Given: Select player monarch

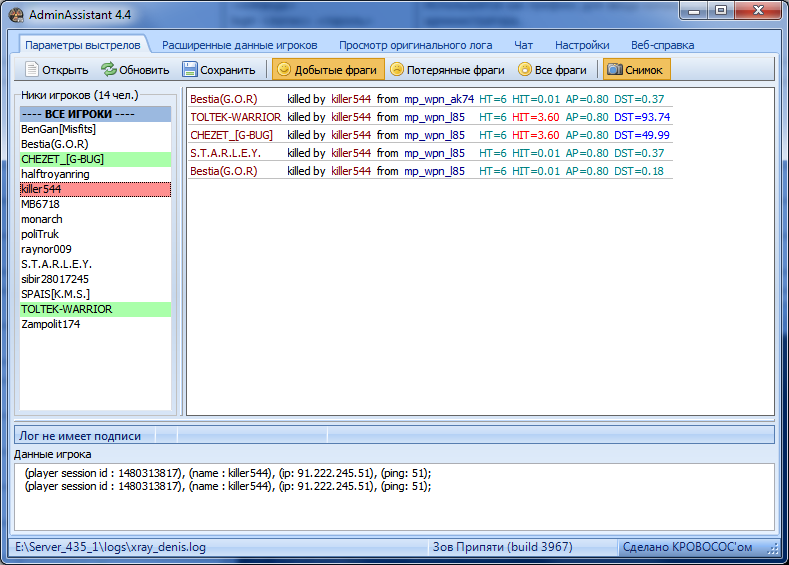Looking at the screenshot, I should [x=95, y=219].
